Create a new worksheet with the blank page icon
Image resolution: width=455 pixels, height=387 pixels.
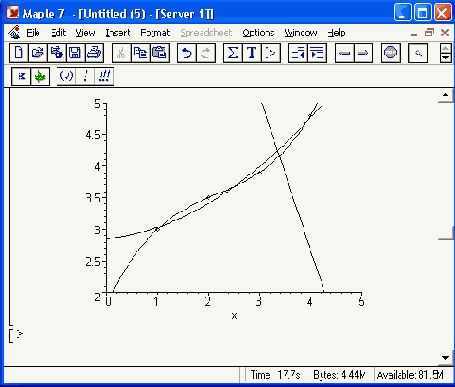click(19, 53)
